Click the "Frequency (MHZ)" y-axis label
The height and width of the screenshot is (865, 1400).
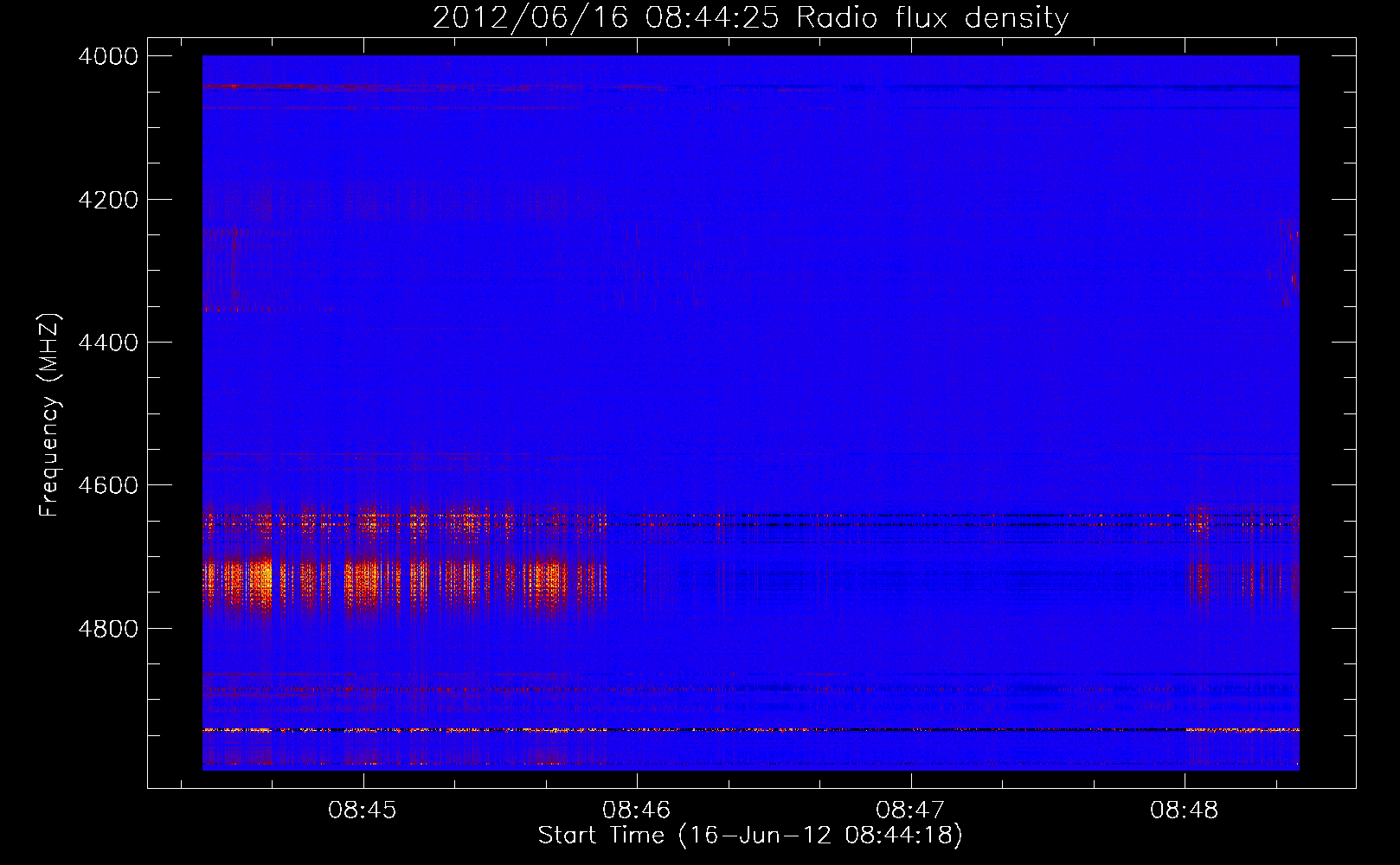click(49, 415)
